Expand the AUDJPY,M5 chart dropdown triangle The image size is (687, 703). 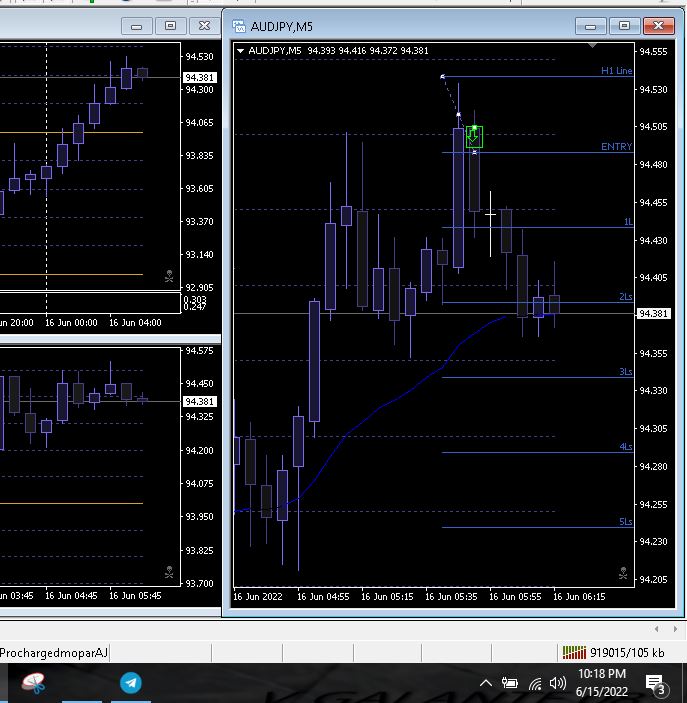pyautogui.click(x=241, y=50)
